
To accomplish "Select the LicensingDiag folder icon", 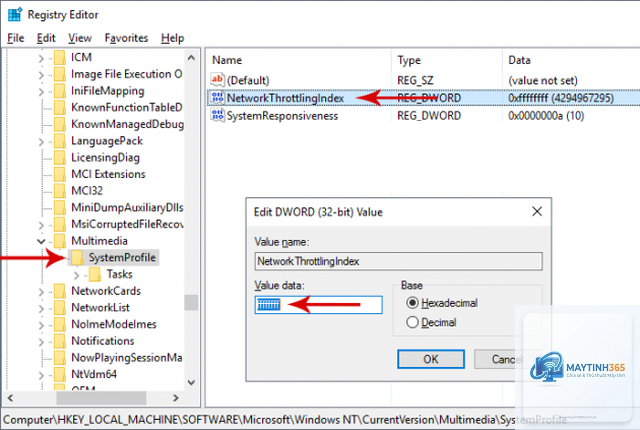I will tap(60, 158).
